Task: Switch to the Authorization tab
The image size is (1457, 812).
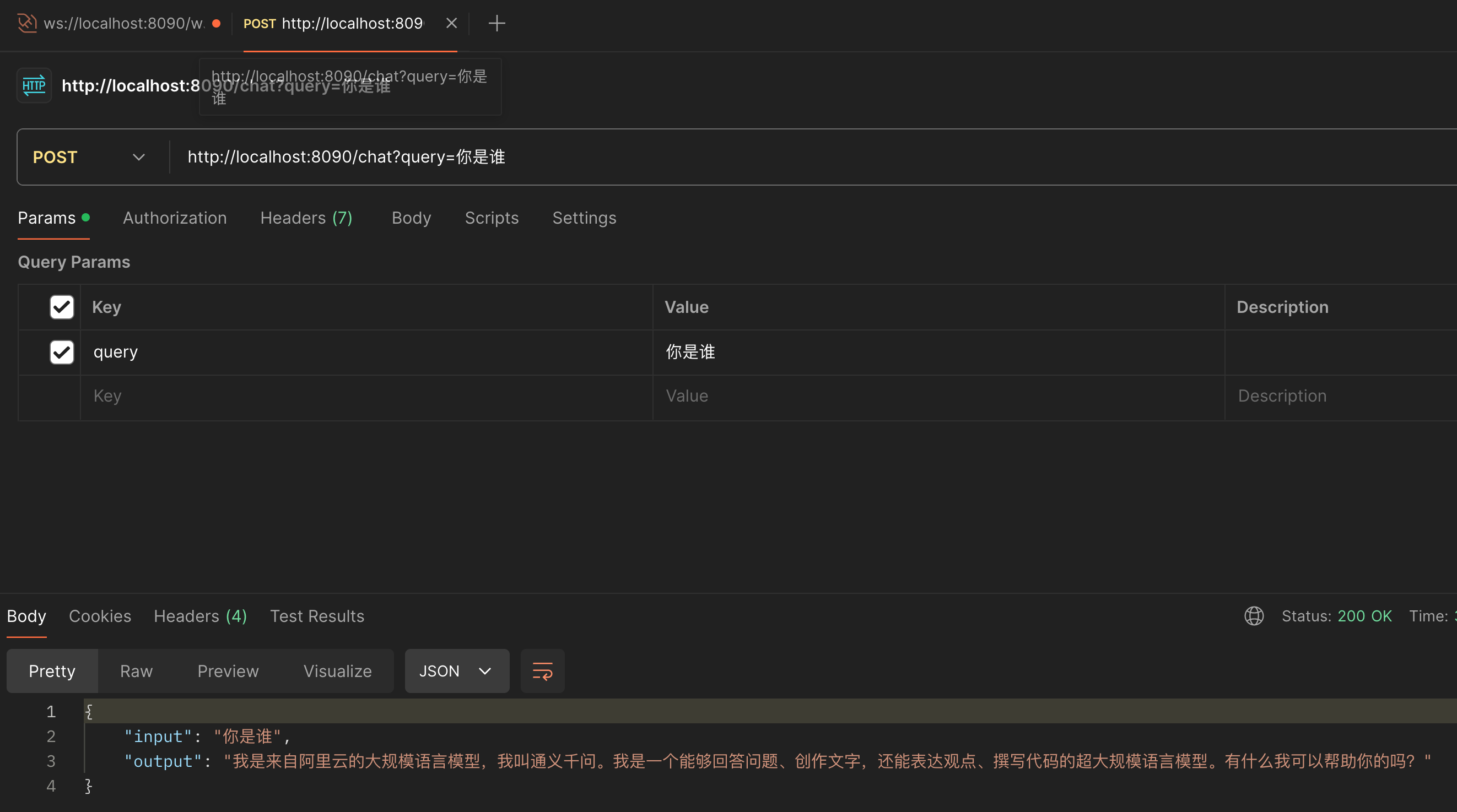Action: [x=174, y=218]
